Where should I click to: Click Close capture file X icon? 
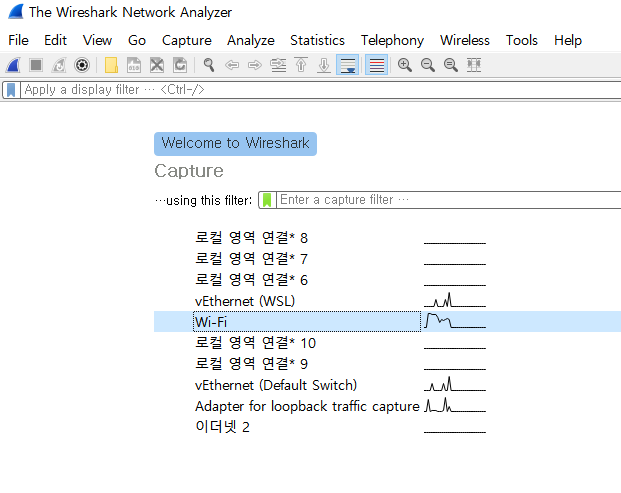tap(157, 65)
